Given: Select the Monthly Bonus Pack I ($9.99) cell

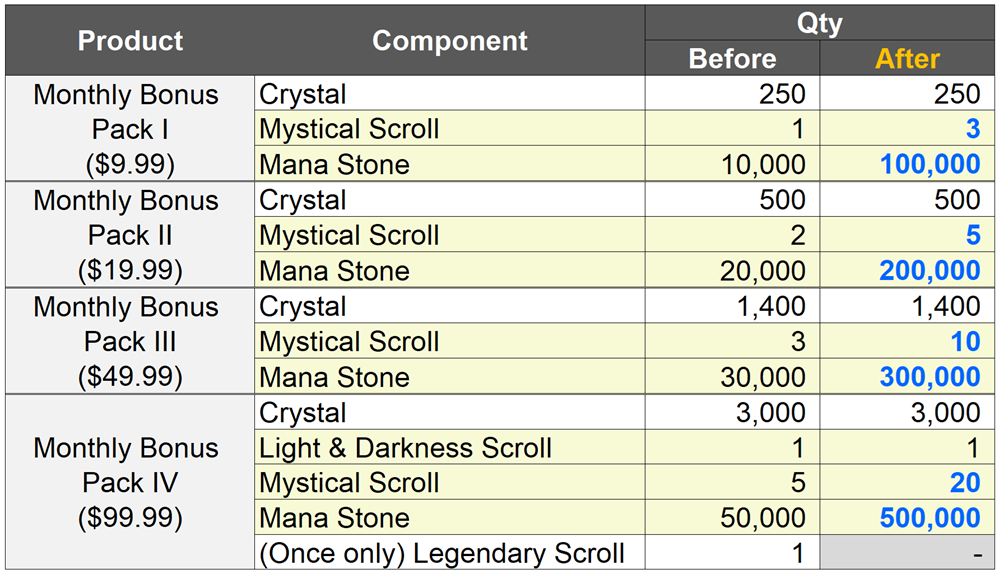Looking at the screenshot, I should [126, 129].
